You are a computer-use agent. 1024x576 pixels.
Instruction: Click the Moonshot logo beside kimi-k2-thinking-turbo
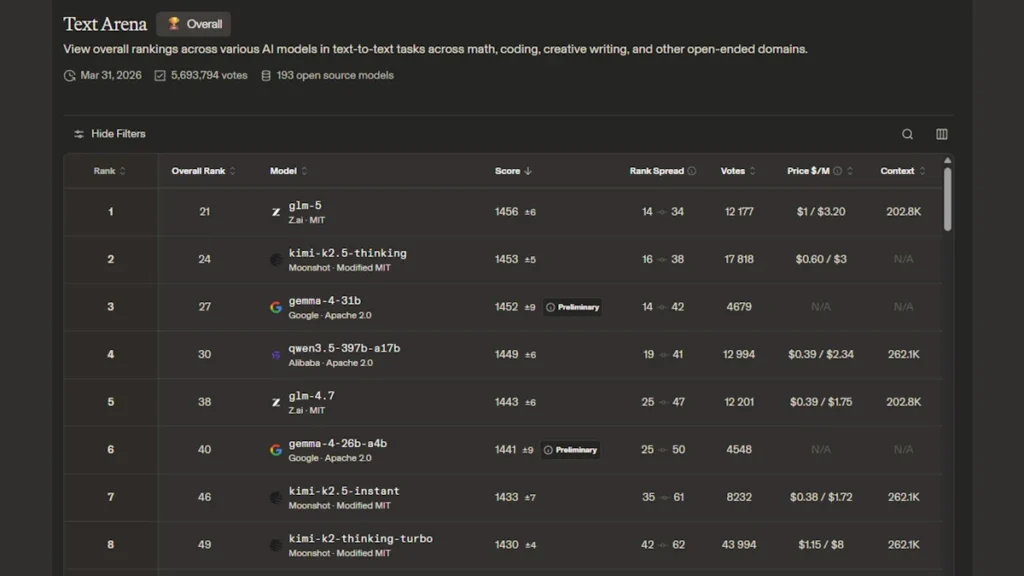click(276, 545)
